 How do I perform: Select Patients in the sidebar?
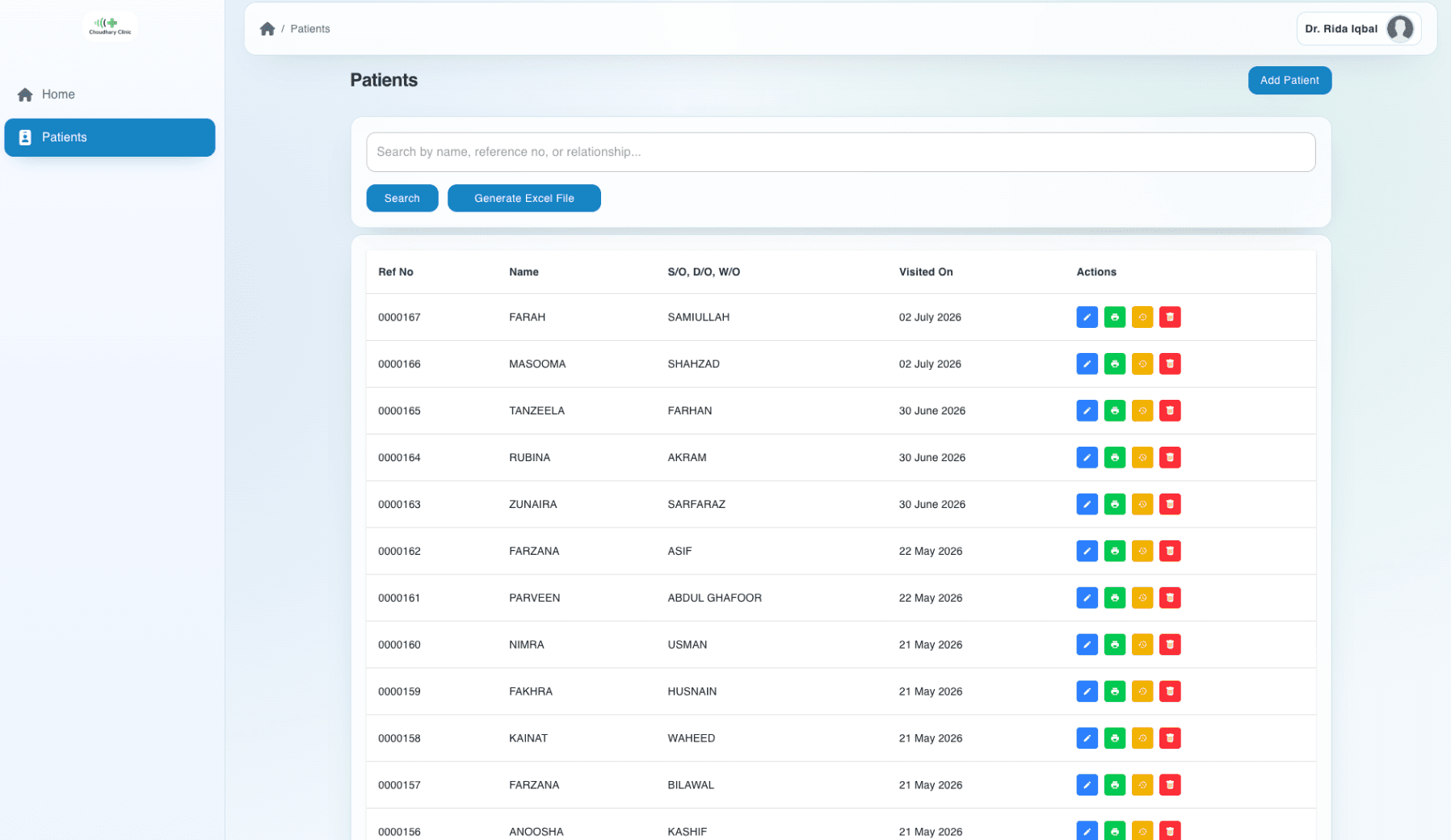(x=110, y=137)
